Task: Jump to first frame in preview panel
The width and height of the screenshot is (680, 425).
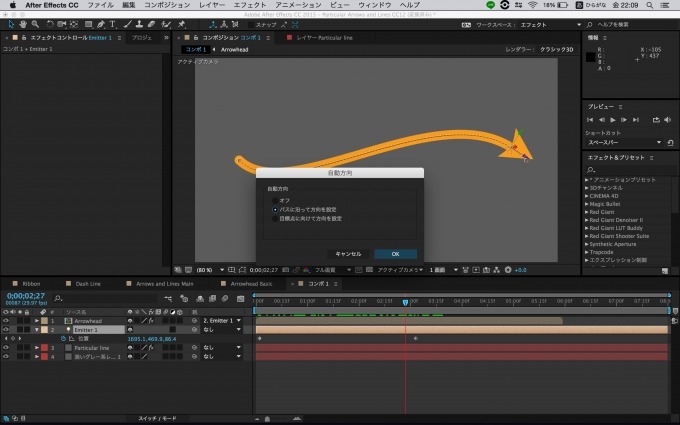Action: pyautogui.click(x=590, y=119)
